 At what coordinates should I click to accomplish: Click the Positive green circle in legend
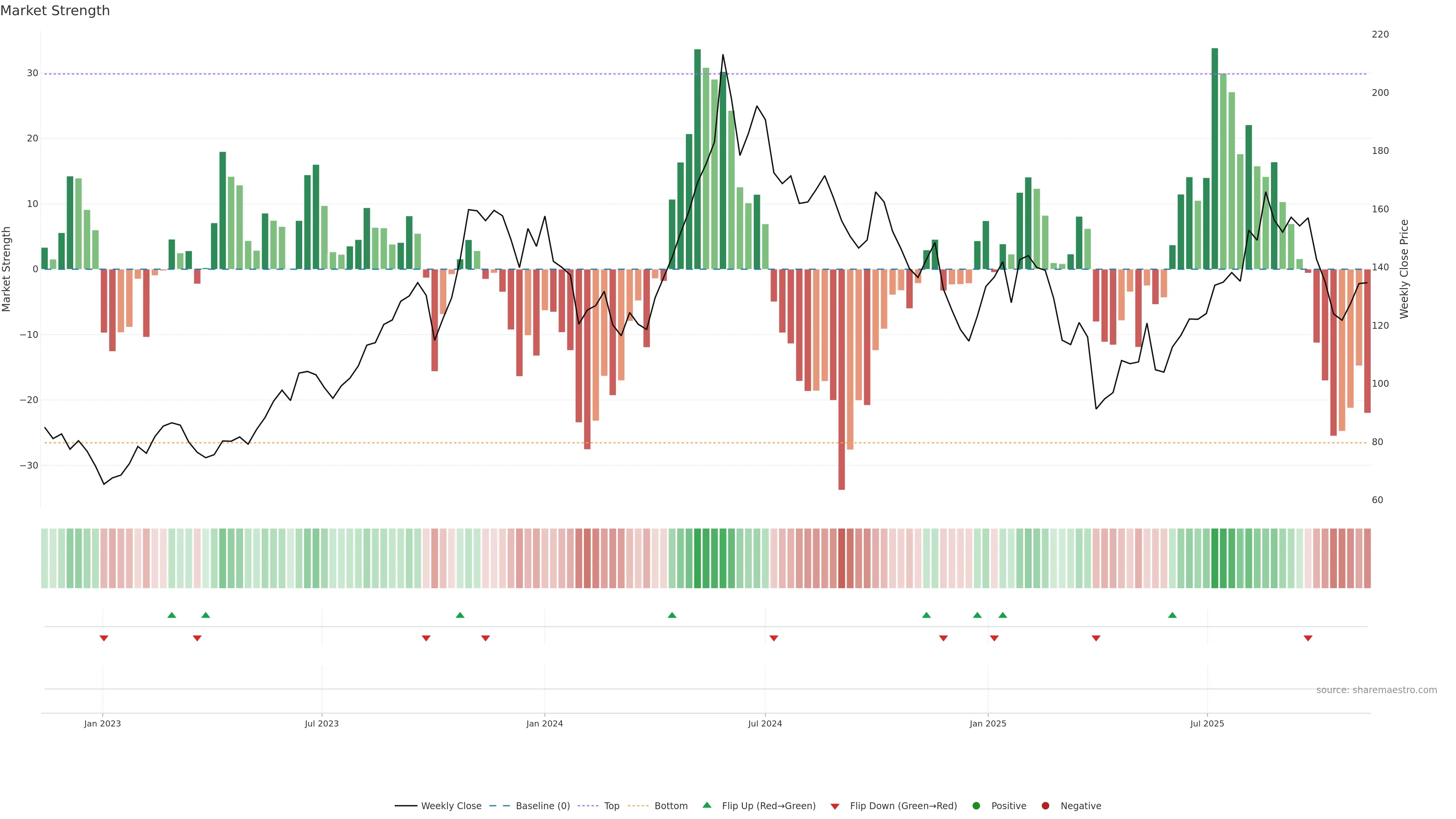click(976, 805)
